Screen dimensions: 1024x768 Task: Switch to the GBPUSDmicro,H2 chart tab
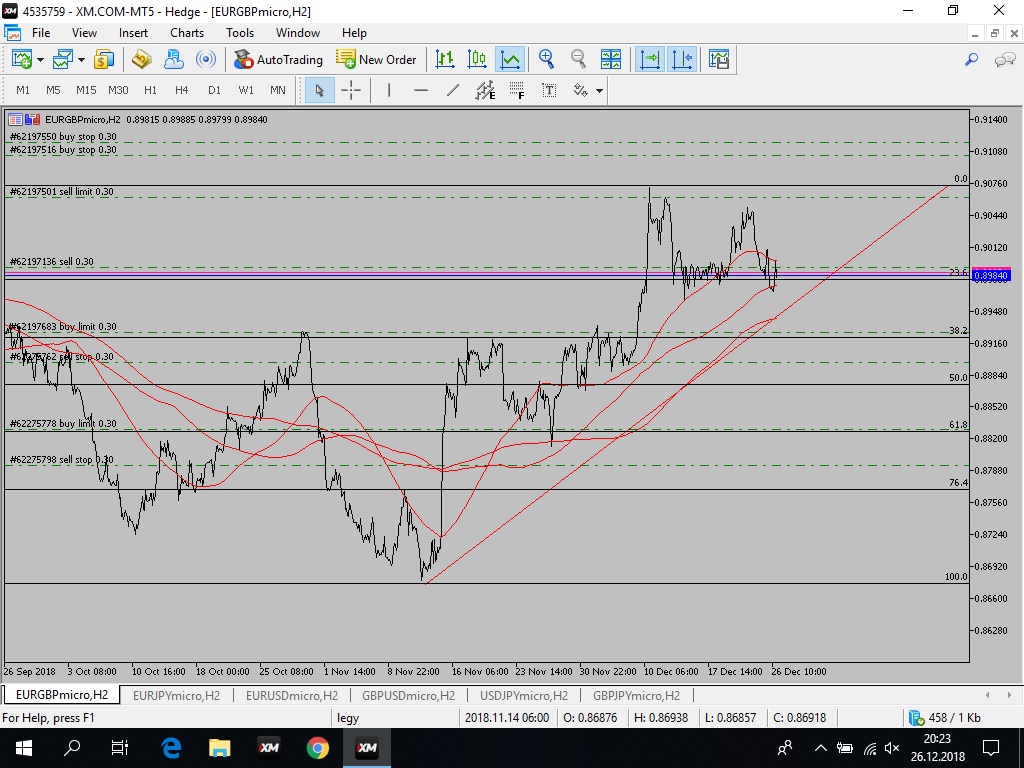408,695
